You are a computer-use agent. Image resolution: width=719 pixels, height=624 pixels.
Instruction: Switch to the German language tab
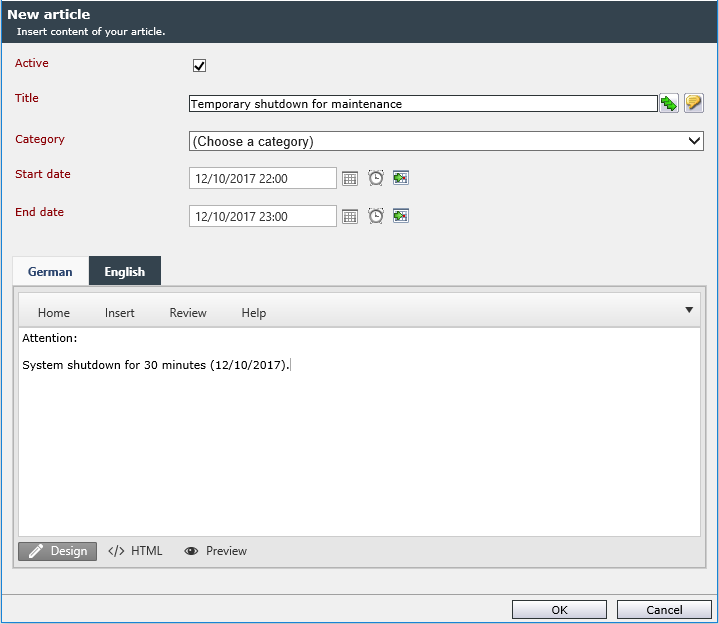[50, 271]
